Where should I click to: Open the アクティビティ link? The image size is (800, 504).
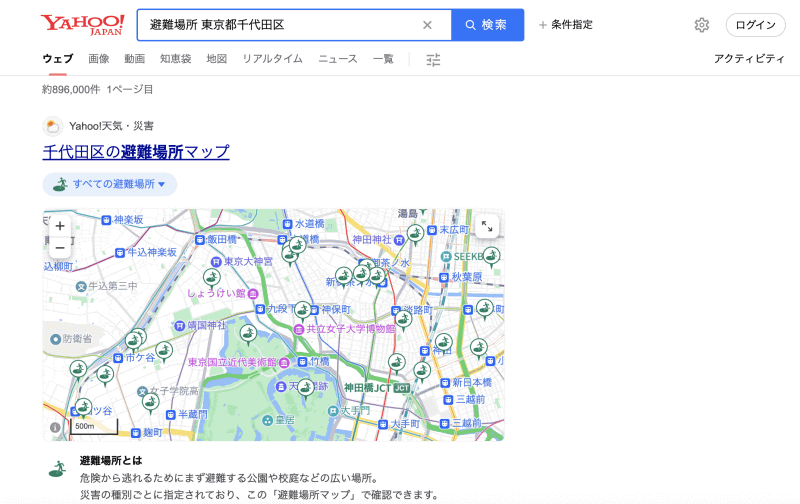749,59
